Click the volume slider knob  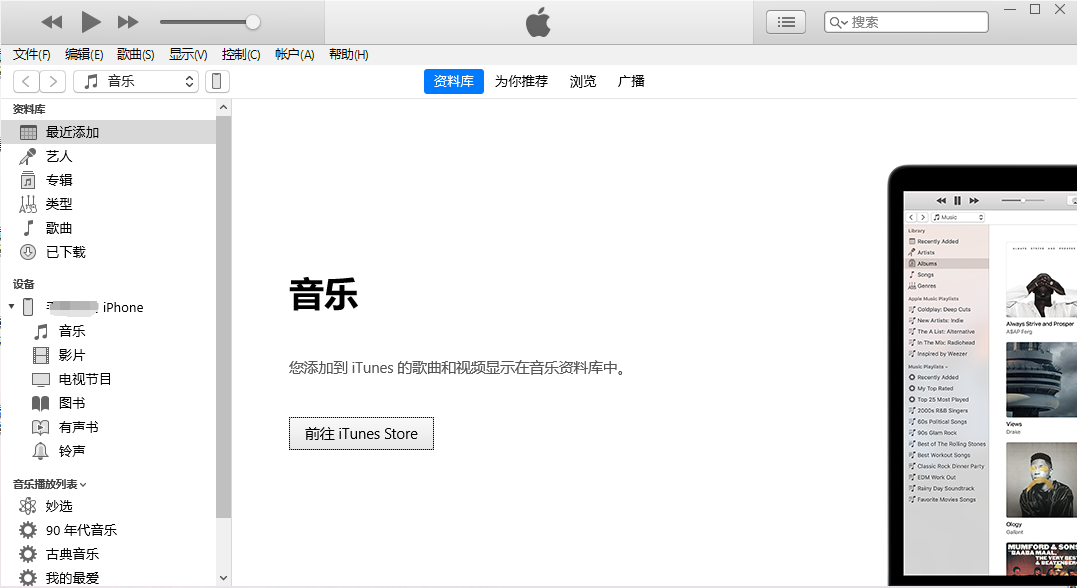[253, 22]
